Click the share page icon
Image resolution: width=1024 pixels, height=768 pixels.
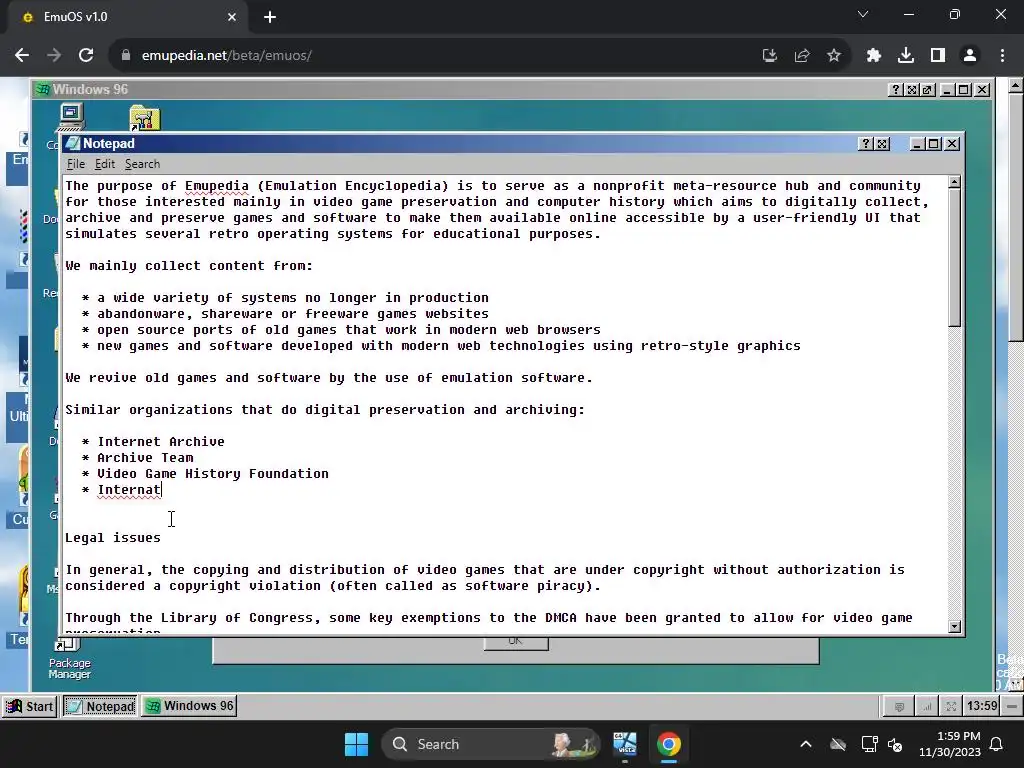click(802, 56)
